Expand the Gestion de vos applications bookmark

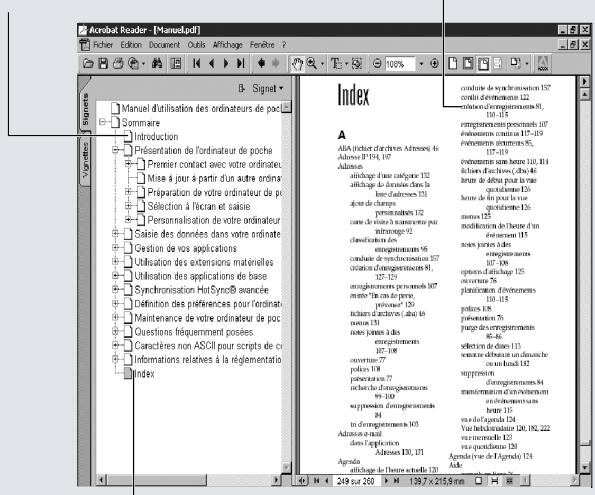[115, 248]
